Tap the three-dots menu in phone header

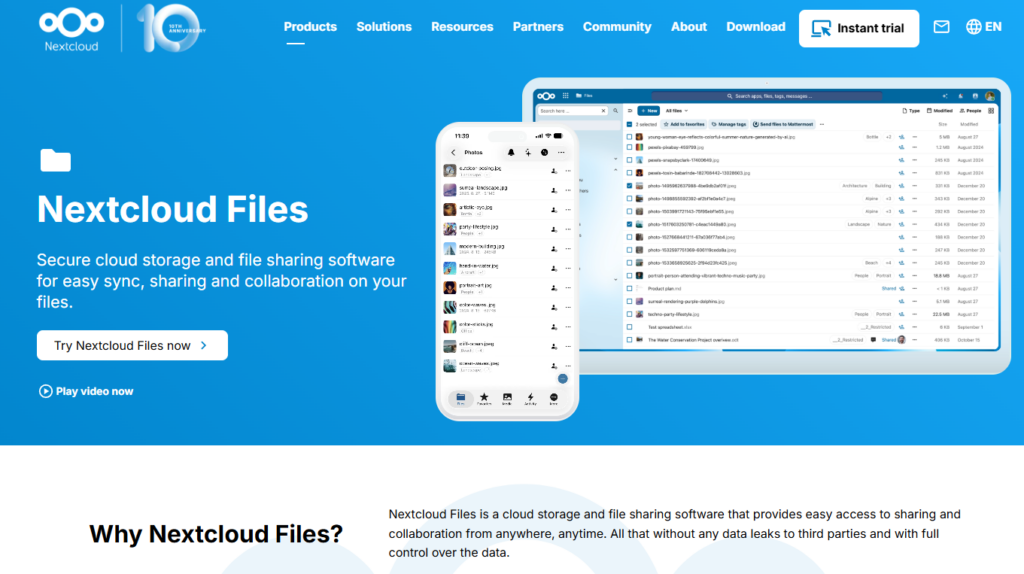coord(561,152)
